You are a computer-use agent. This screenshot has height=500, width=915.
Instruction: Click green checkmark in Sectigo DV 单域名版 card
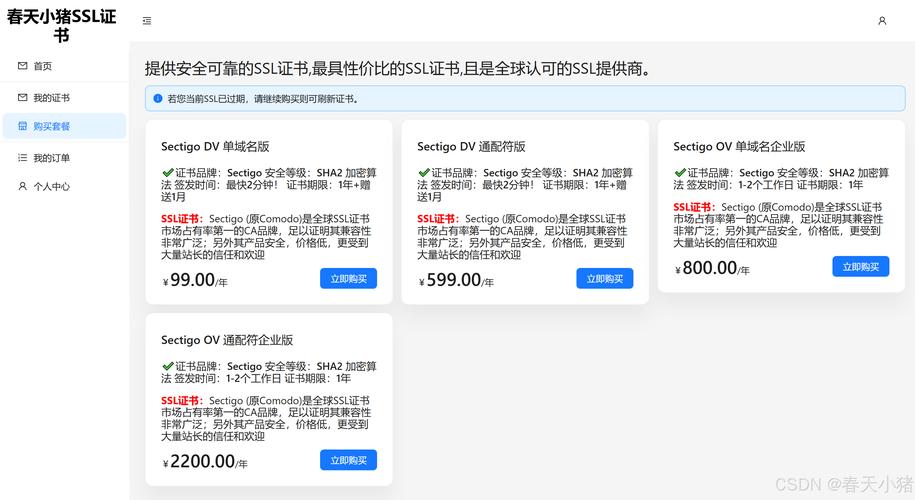coord(168,173)
